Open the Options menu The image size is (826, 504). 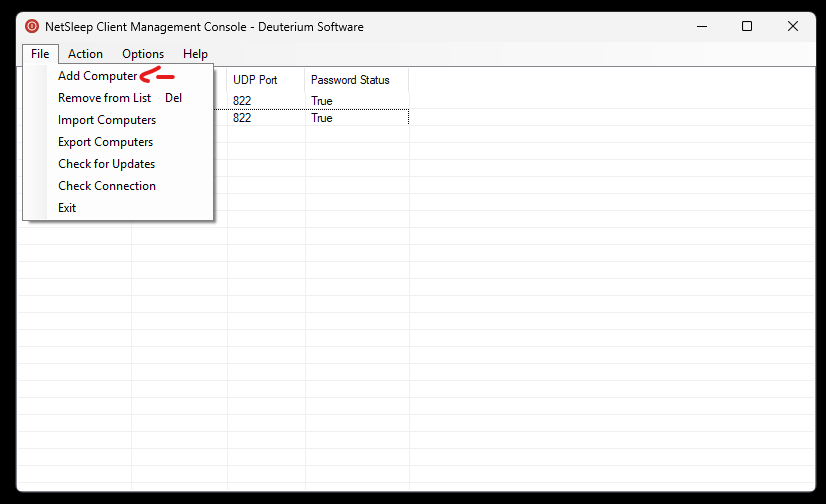click(x=143, y=54)
